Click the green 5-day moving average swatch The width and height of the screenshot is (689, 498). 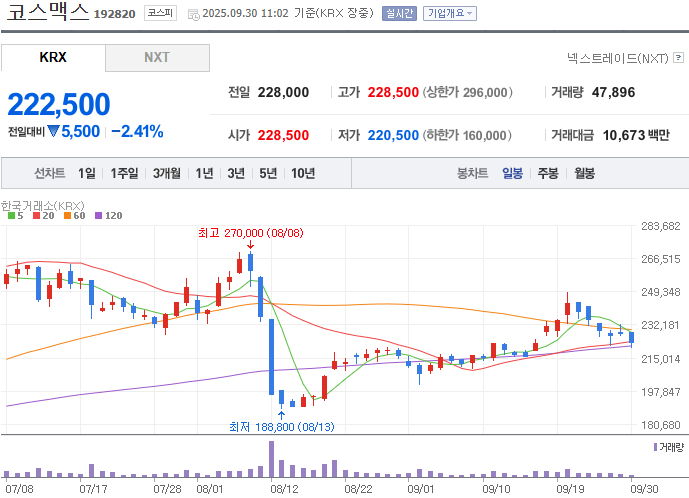tap(11, 215)
